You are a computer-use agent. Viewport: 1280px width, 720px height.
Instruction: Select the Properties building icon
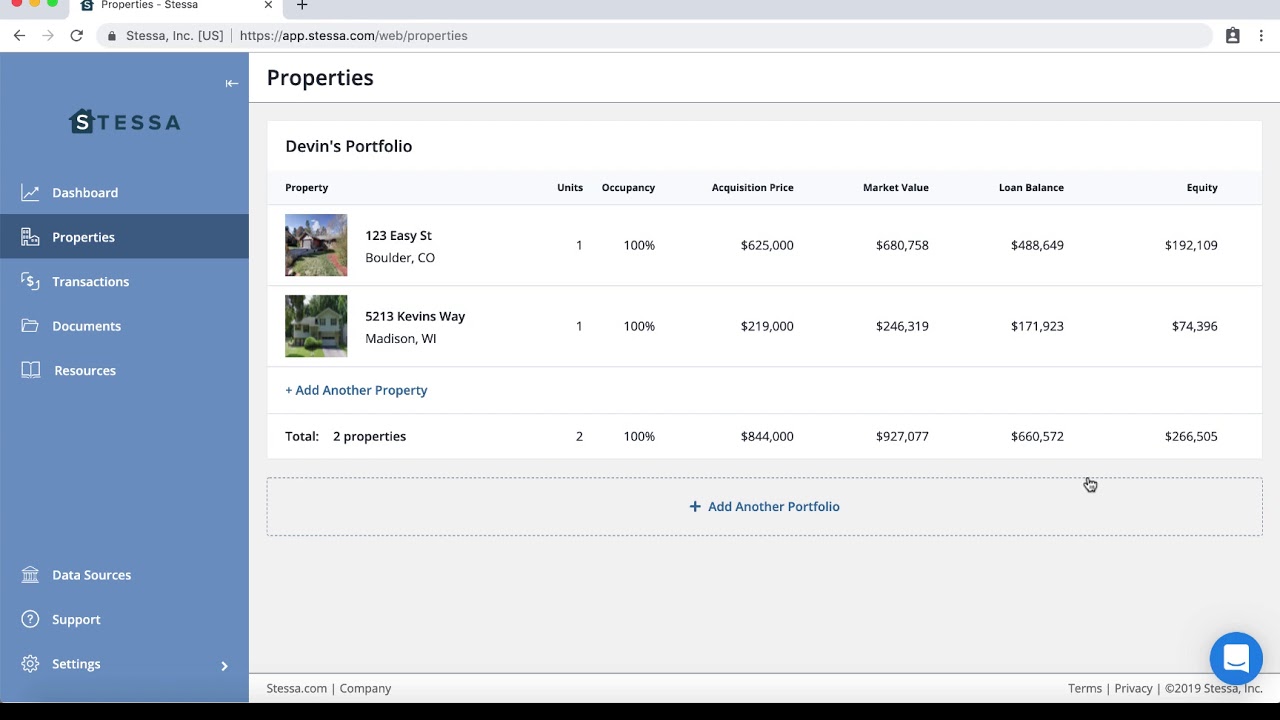(30, 237)
